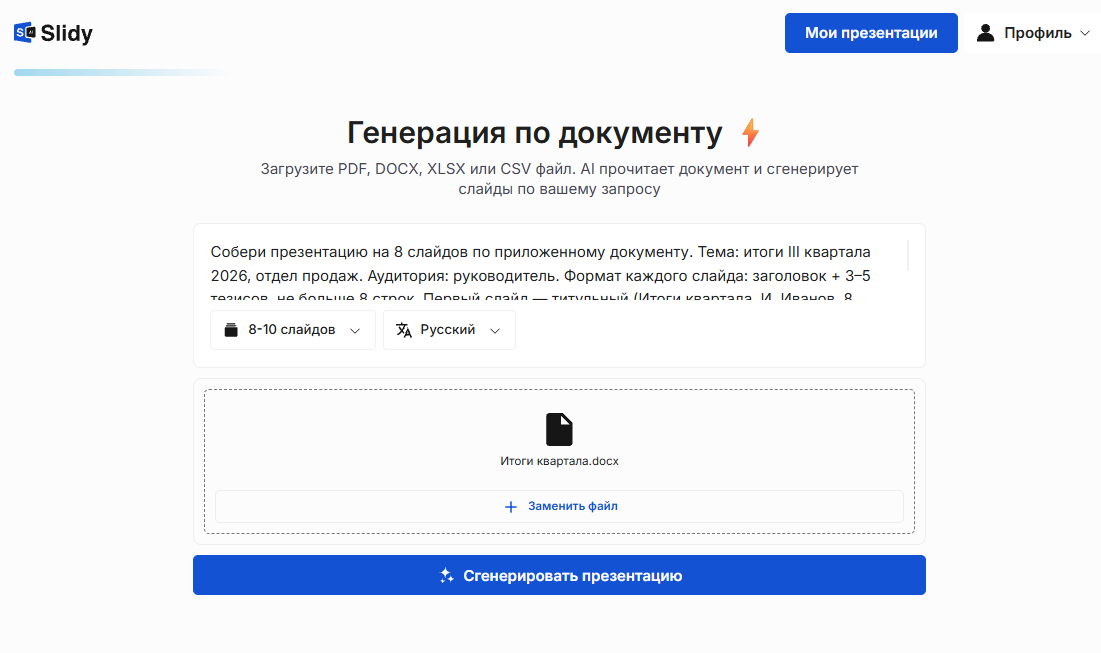Click Сгенерировать презентацию button
The height and width of the screenshot is (653, 1101).
pyautogui.click(x=560, y=575)
